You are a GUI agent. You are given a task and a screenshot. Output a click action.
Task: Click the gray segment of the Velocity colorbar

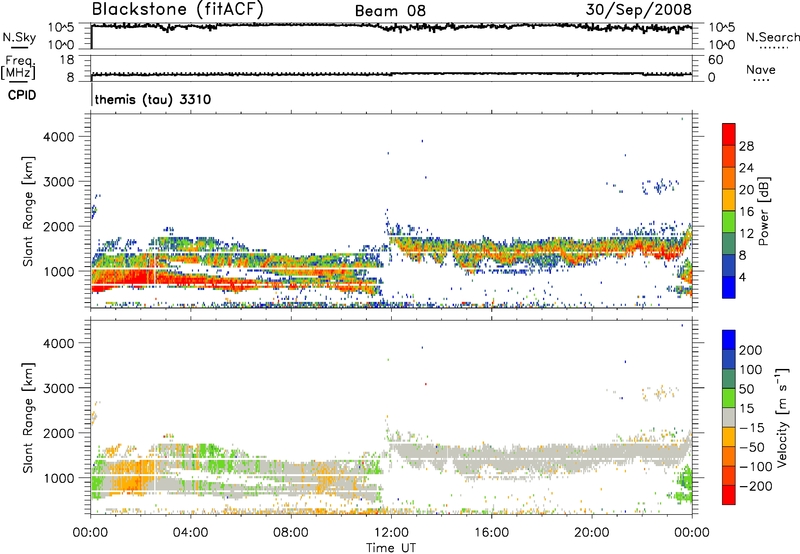point(729,417)
